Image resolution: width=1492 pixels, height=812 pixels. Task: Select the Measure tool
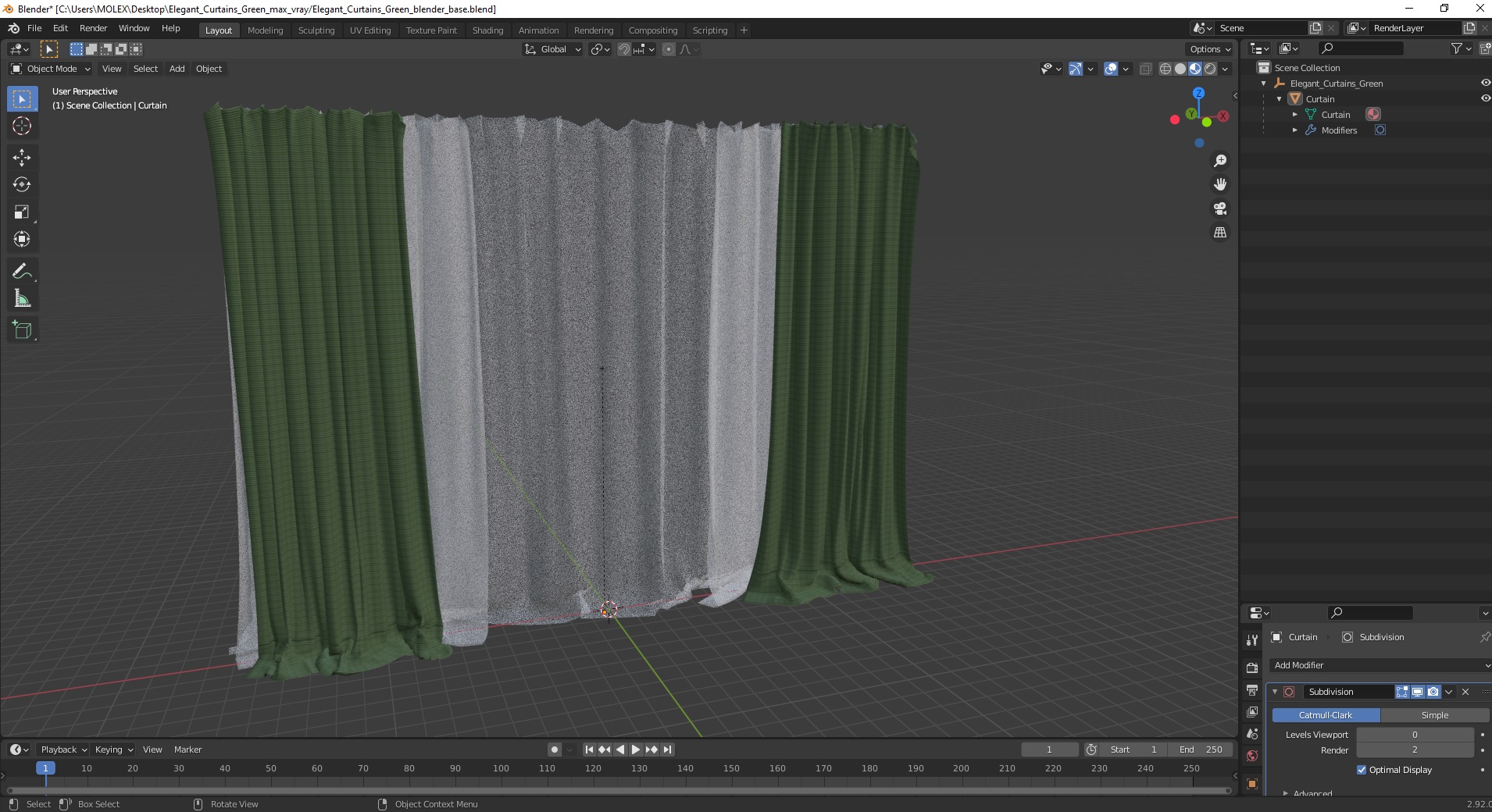(22, 298)
